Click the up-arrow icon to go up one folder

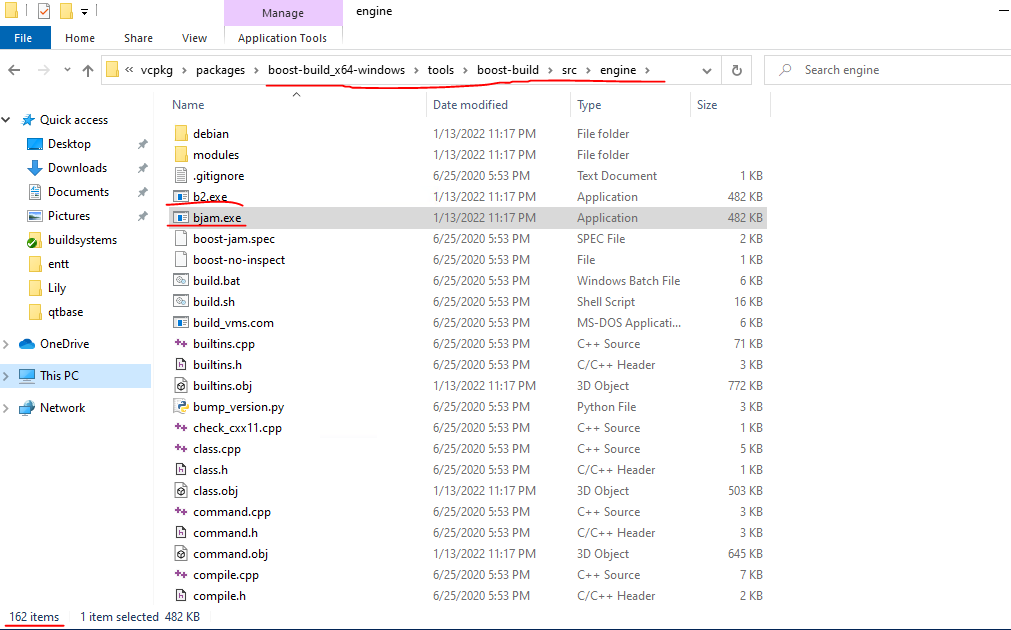(89, 70)
